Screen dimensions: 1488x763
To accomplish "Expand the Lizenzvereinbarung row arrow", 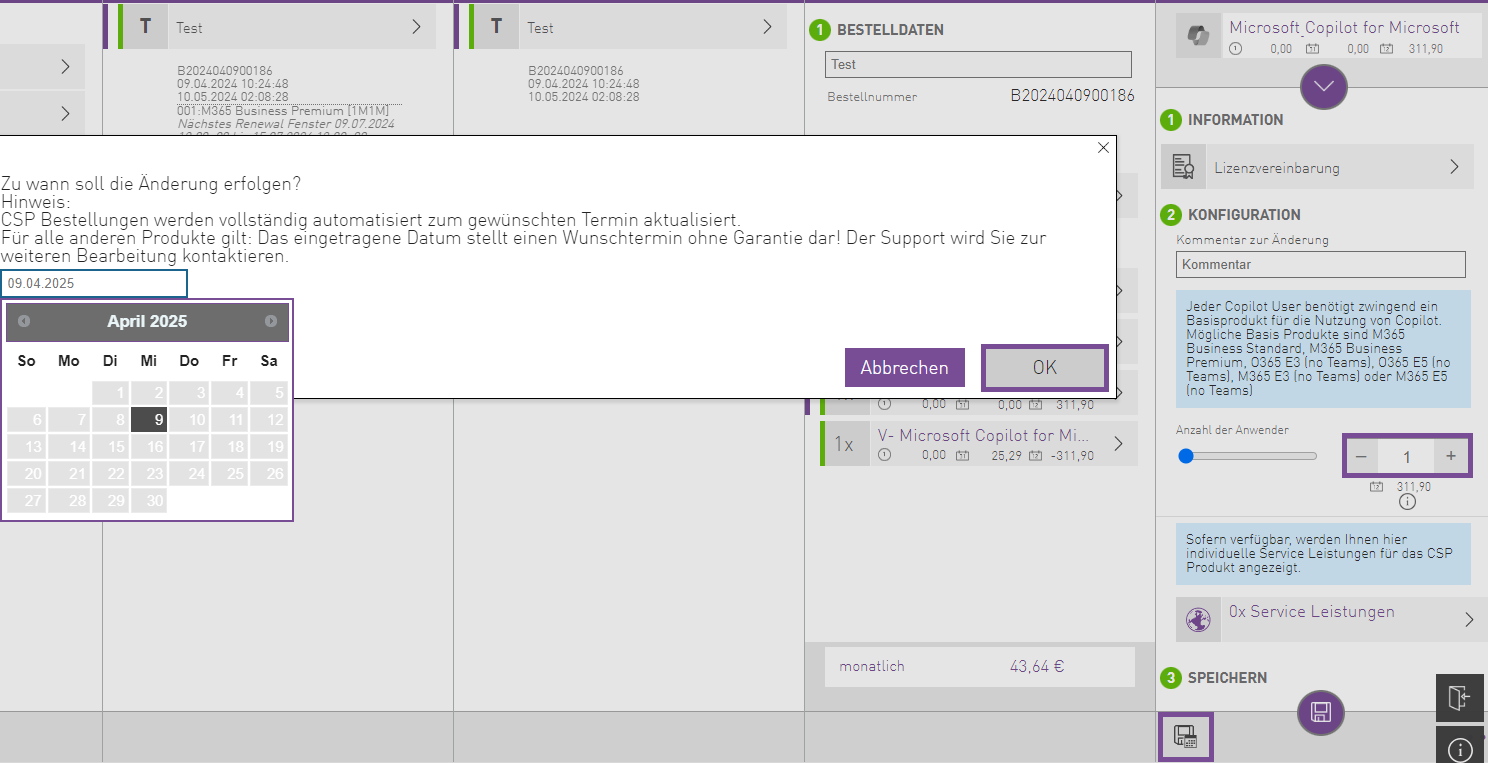I will (x=1455, y=167).
